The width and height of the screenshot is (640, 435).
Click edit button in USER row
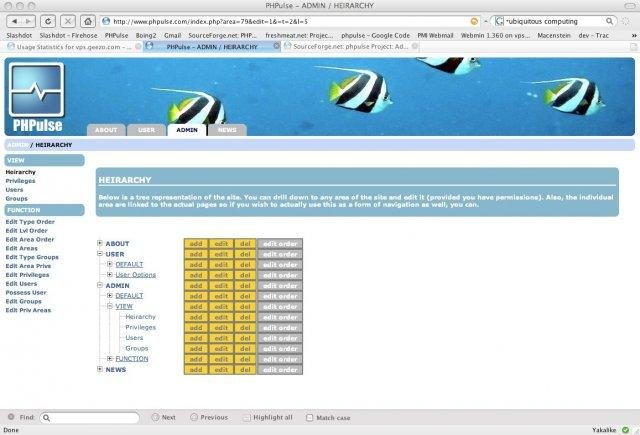[x=221, y=254]
